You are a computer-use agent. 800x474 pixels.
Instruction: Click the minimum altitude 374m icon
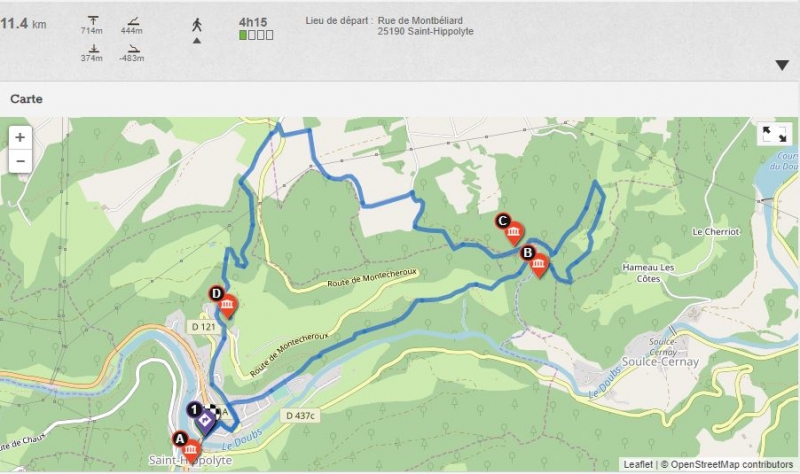(x=93, y=48)
